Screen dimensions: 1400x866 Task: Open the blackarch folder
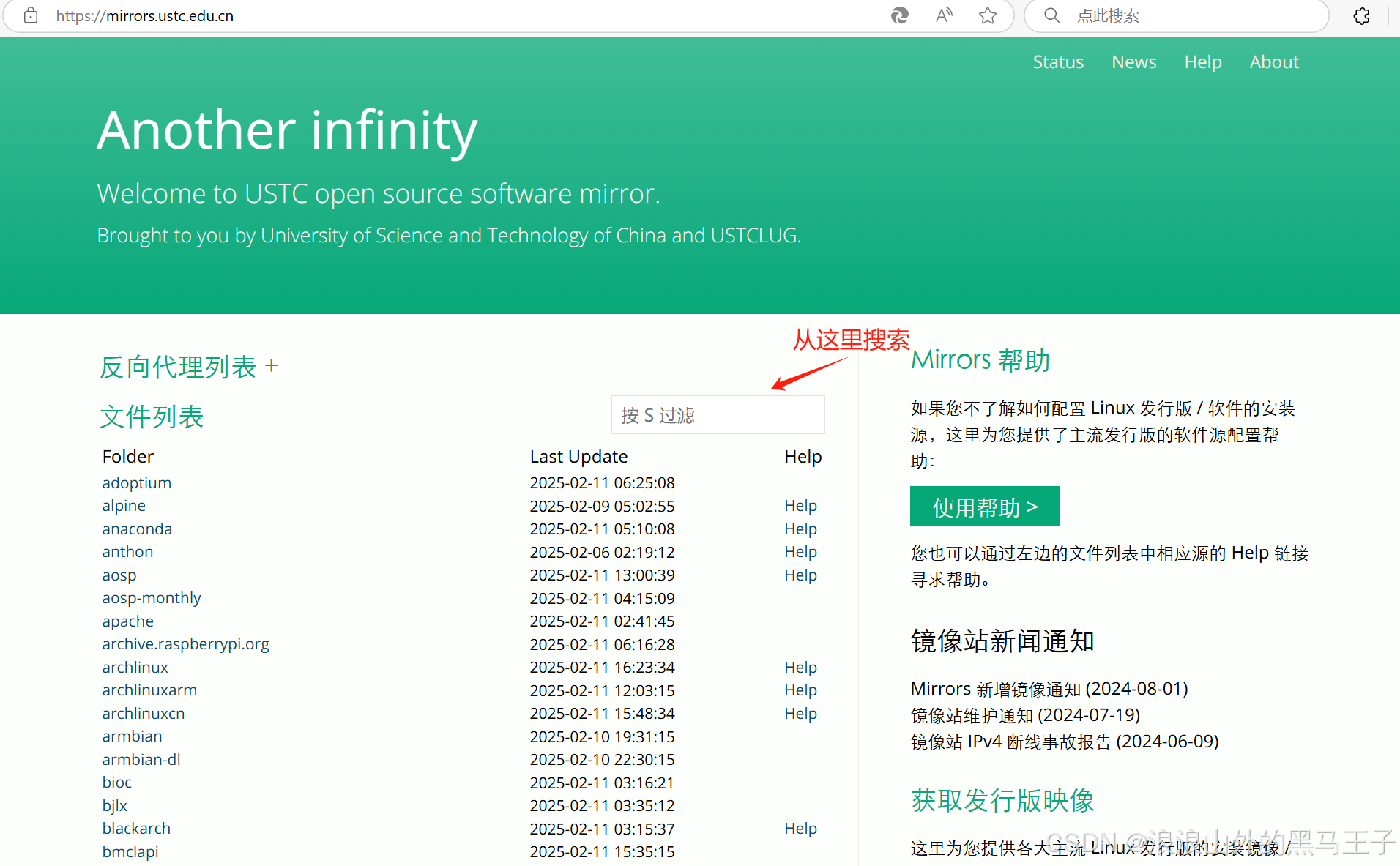(x=136, y=829)
